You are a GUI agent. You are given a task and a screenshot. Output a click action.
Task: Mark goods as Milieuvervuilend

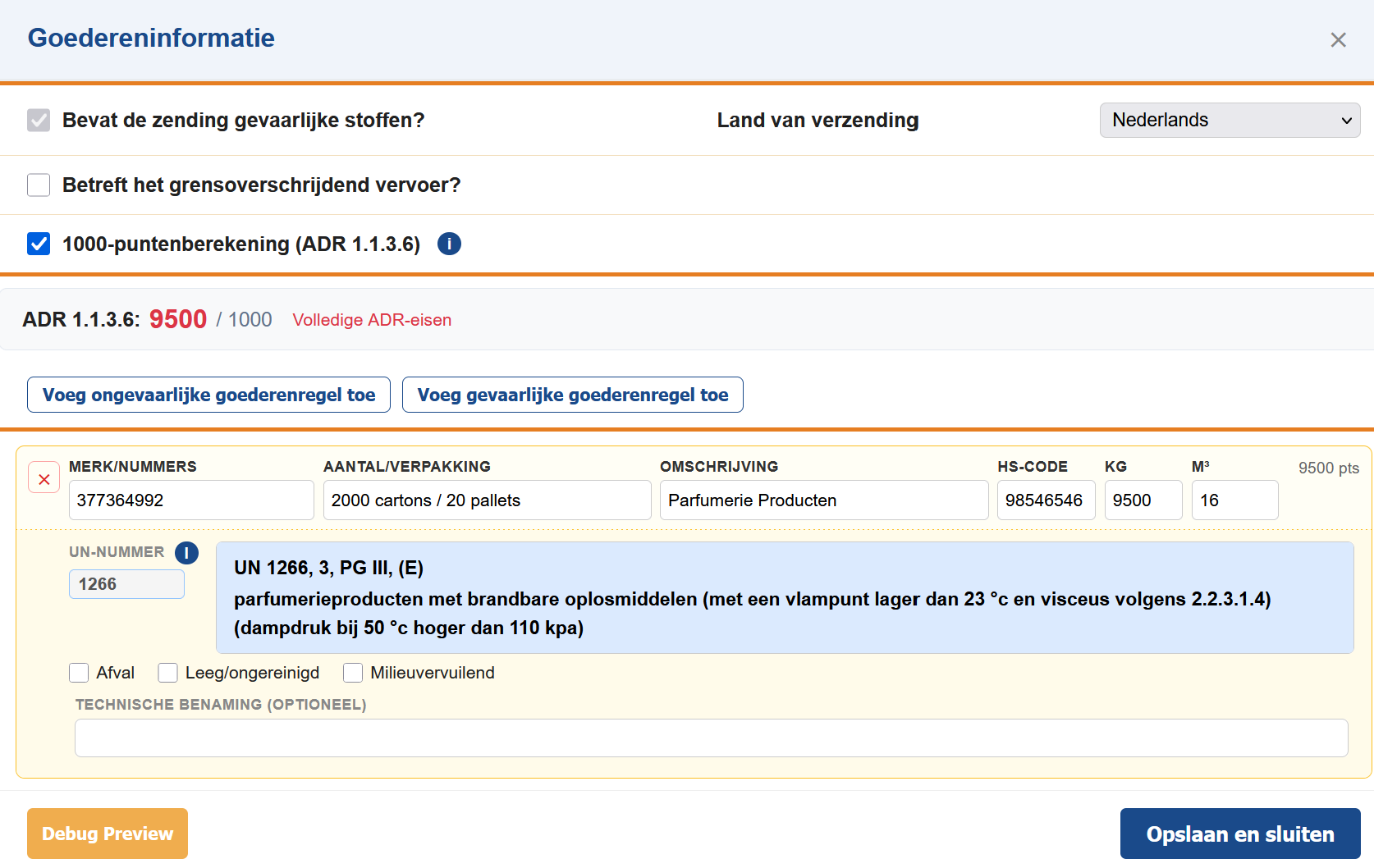pos(353,673)
